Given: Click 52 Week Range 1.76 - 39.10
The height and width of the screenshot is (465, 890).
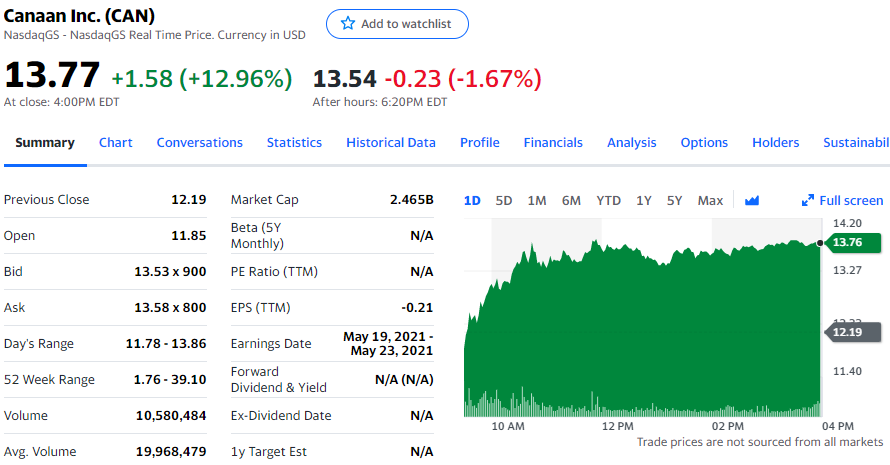Looking at the screenshot, I should point(170,379).
